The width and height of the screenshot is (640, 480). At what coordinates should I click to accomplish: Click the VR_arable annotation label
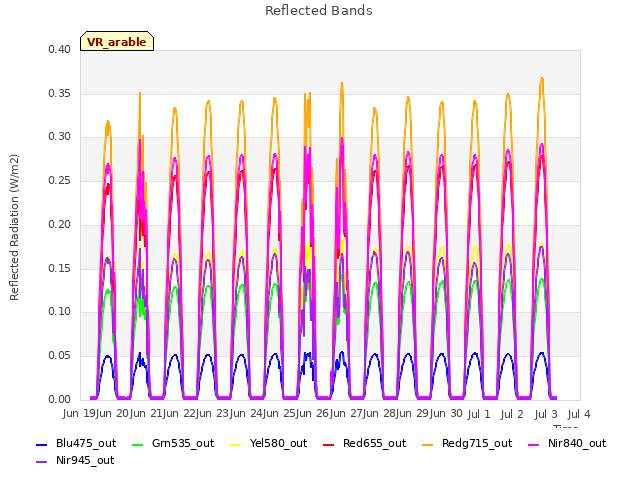117,41
